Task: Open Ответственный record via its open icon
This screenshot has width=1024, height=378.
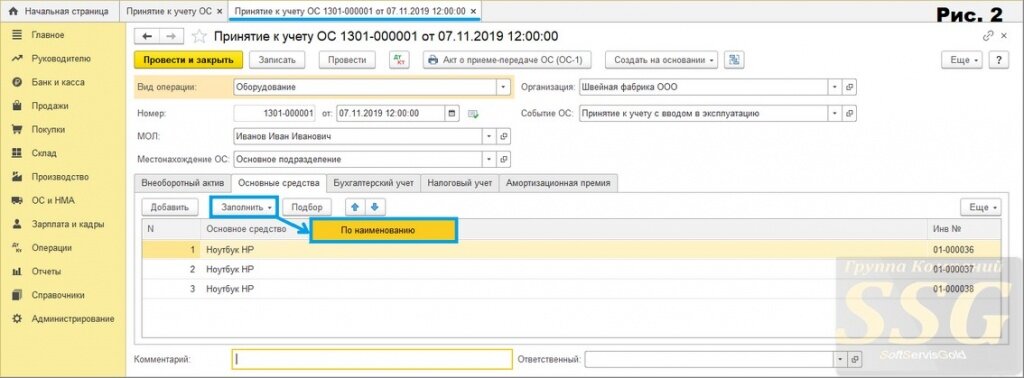Action: click(856, 359)
